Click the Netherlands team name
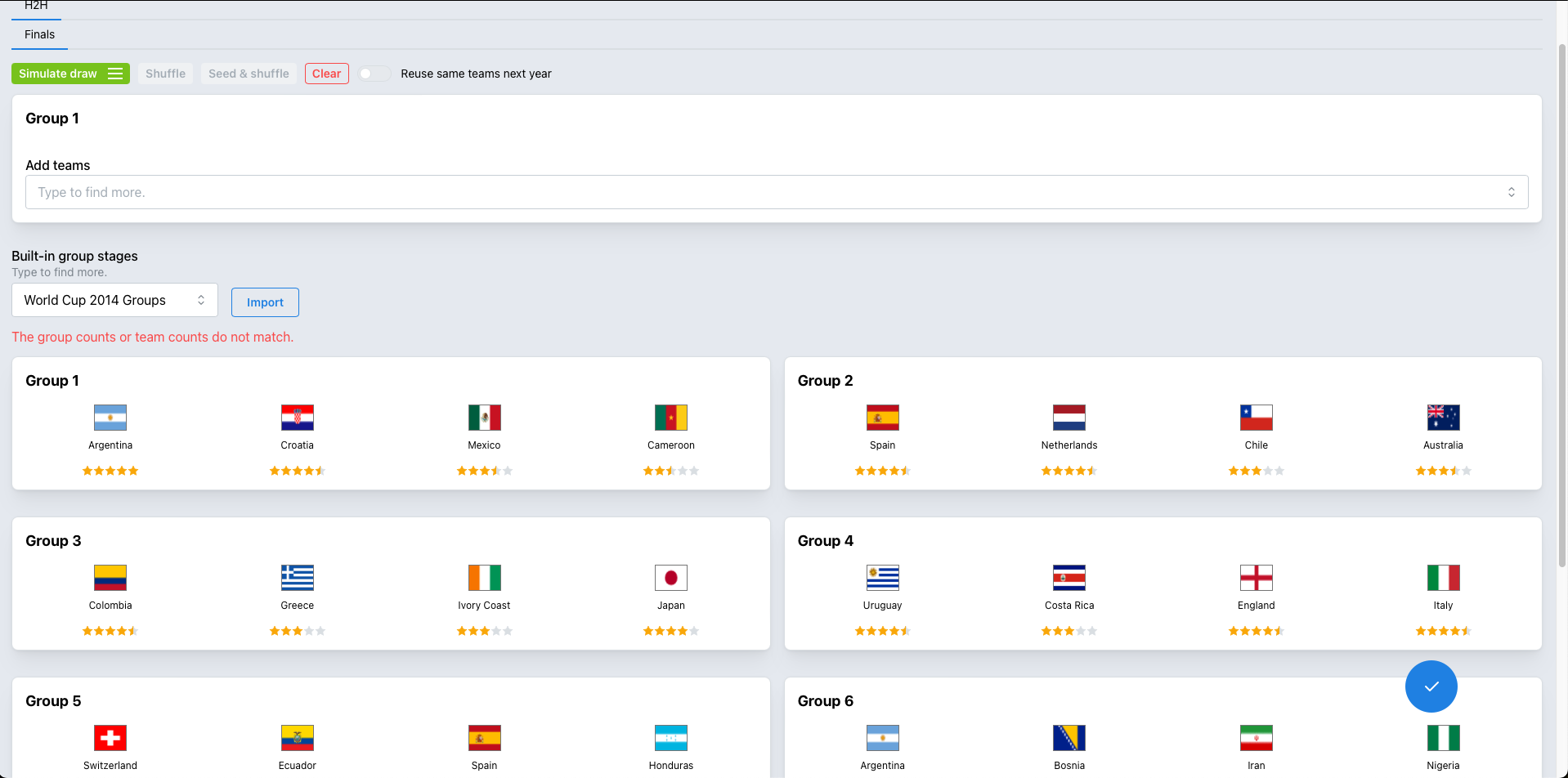Screen dimensions: 1568x778 (1069, 445)
